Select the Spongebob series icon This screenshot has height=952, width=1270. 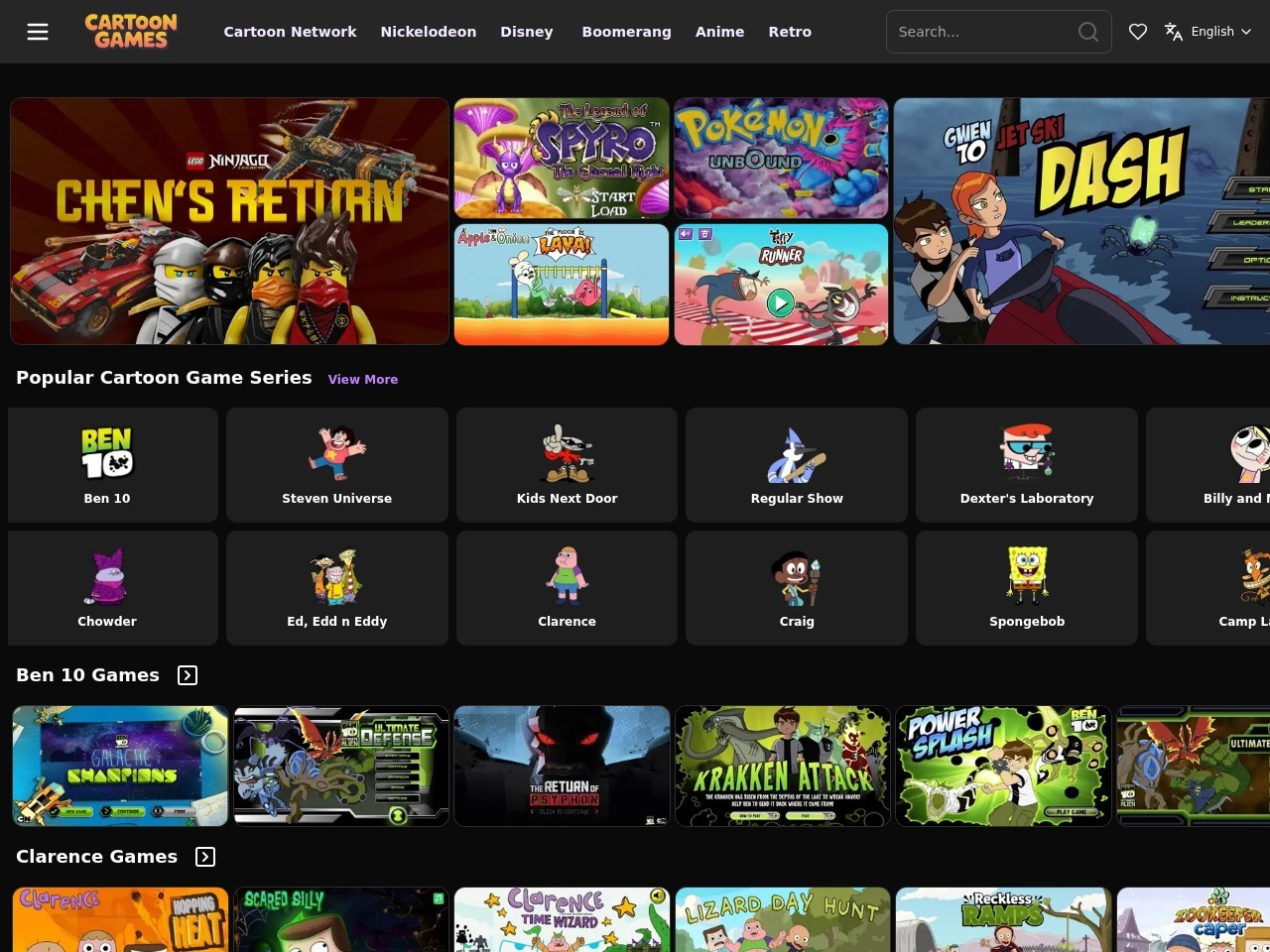[x=1027, y=575]
